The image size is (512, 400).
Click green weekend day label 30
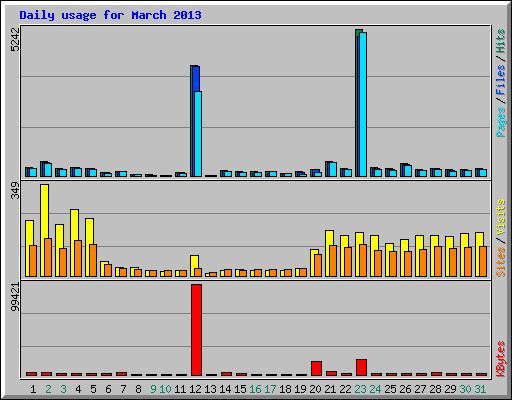coord(465,389)
